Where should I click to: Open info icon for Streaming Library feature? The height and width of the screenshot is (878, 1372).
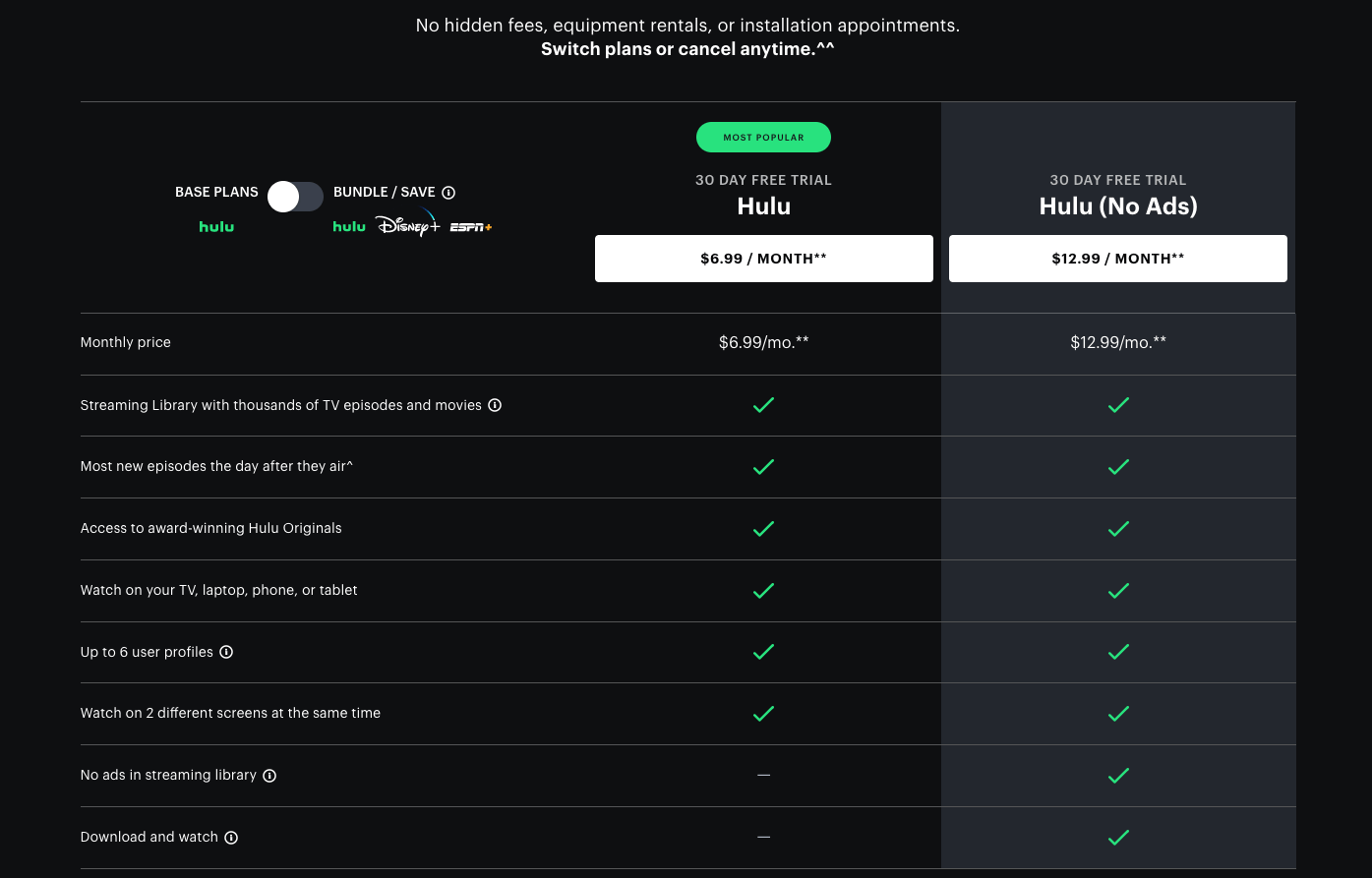(495, 405)
